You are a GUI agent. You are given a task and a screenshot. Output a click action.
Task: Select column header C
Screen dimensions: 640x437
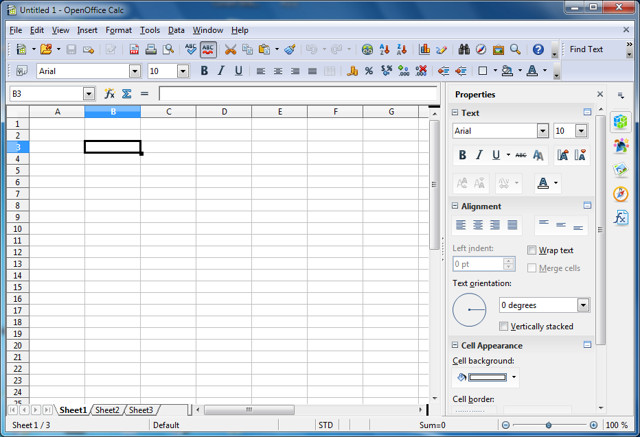pos(168,111)
